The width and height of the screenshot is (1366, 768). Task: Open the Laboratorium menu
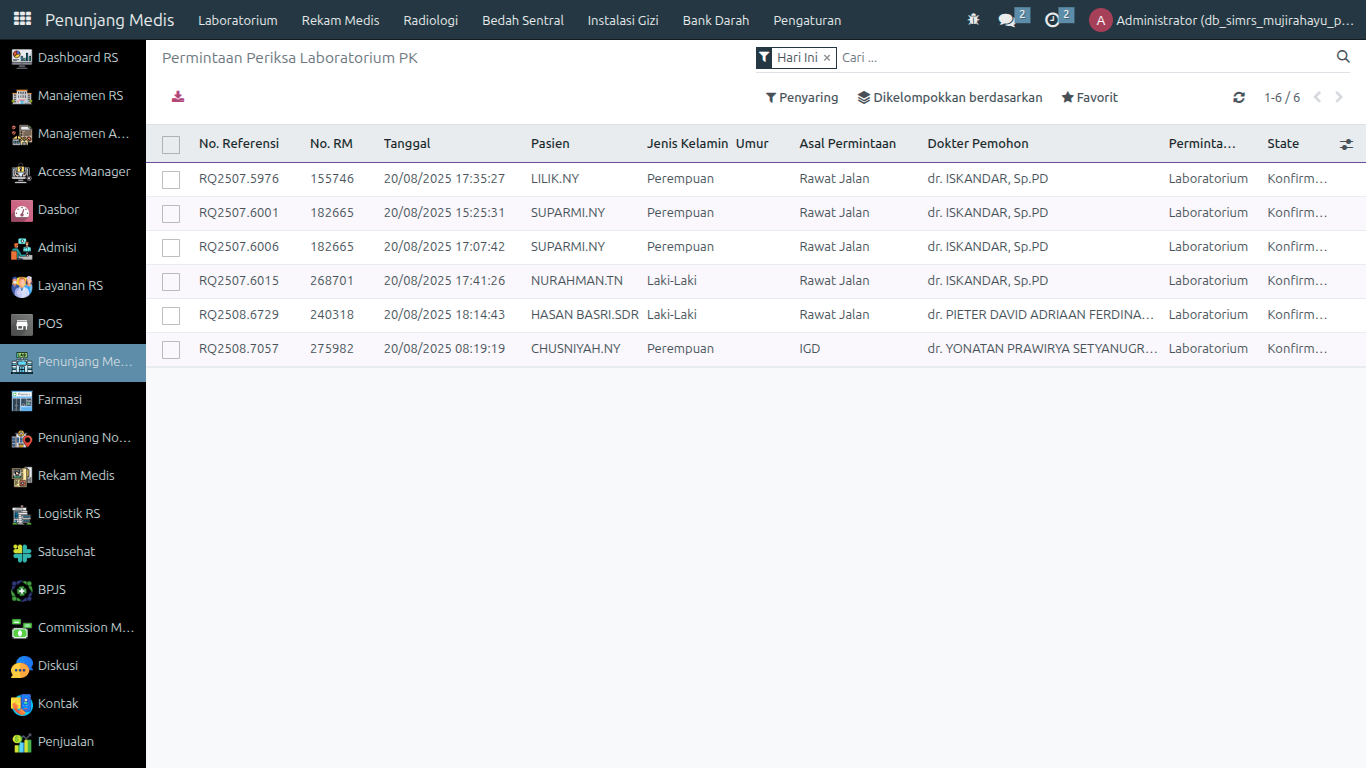click(x=238, y=20)
